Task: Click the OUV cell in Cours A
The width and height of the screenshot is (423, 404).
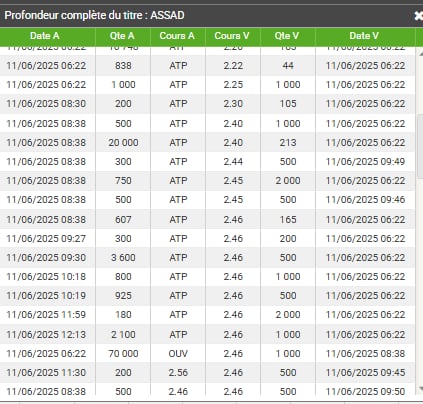Action: tap(178, 354)
